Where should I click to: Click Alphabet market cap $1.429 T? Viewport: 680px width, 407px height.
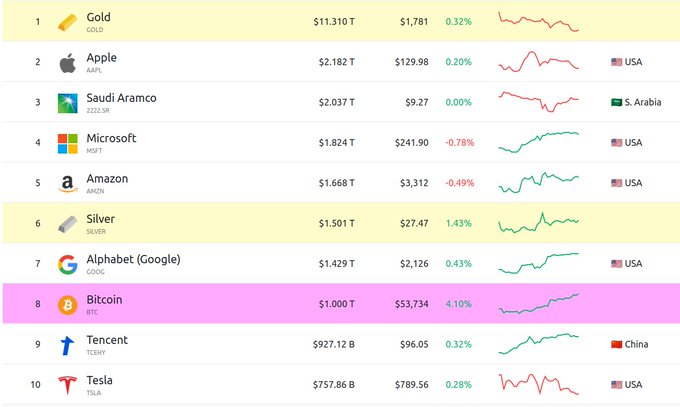click(337, 264)
